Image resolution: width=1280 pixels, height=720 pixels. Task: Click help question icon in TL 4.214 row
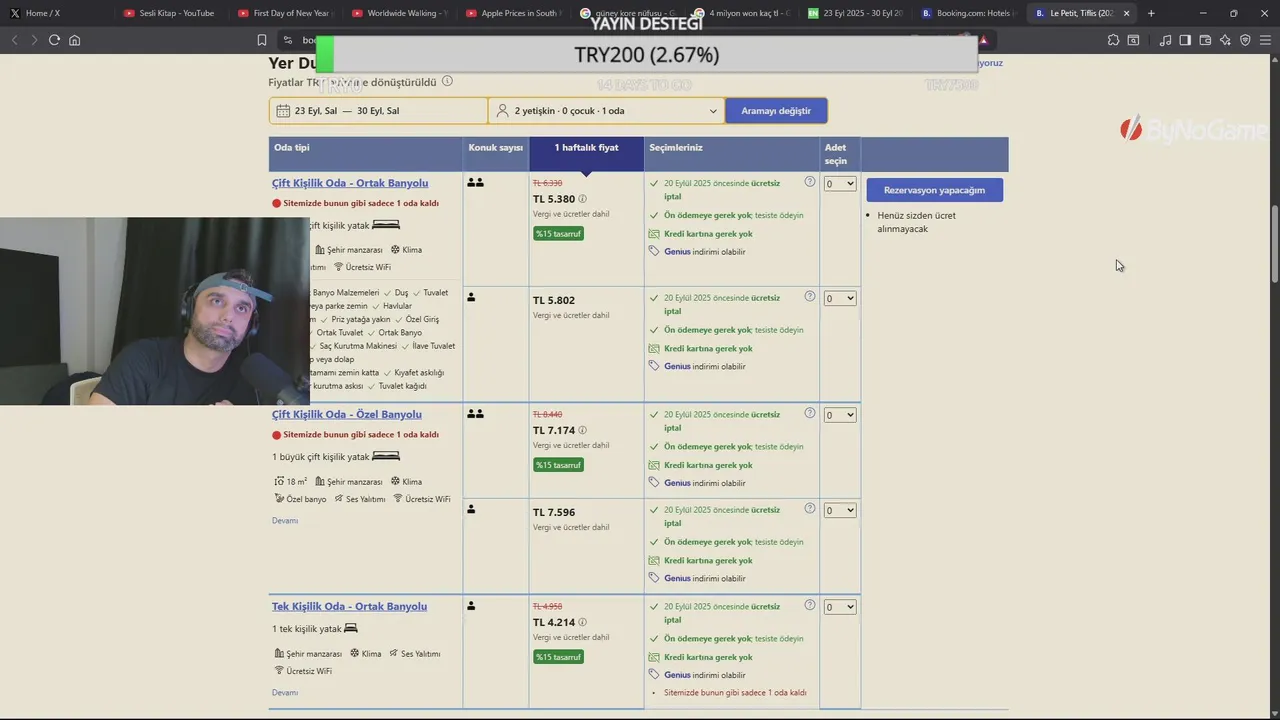[x=810, y=605]
